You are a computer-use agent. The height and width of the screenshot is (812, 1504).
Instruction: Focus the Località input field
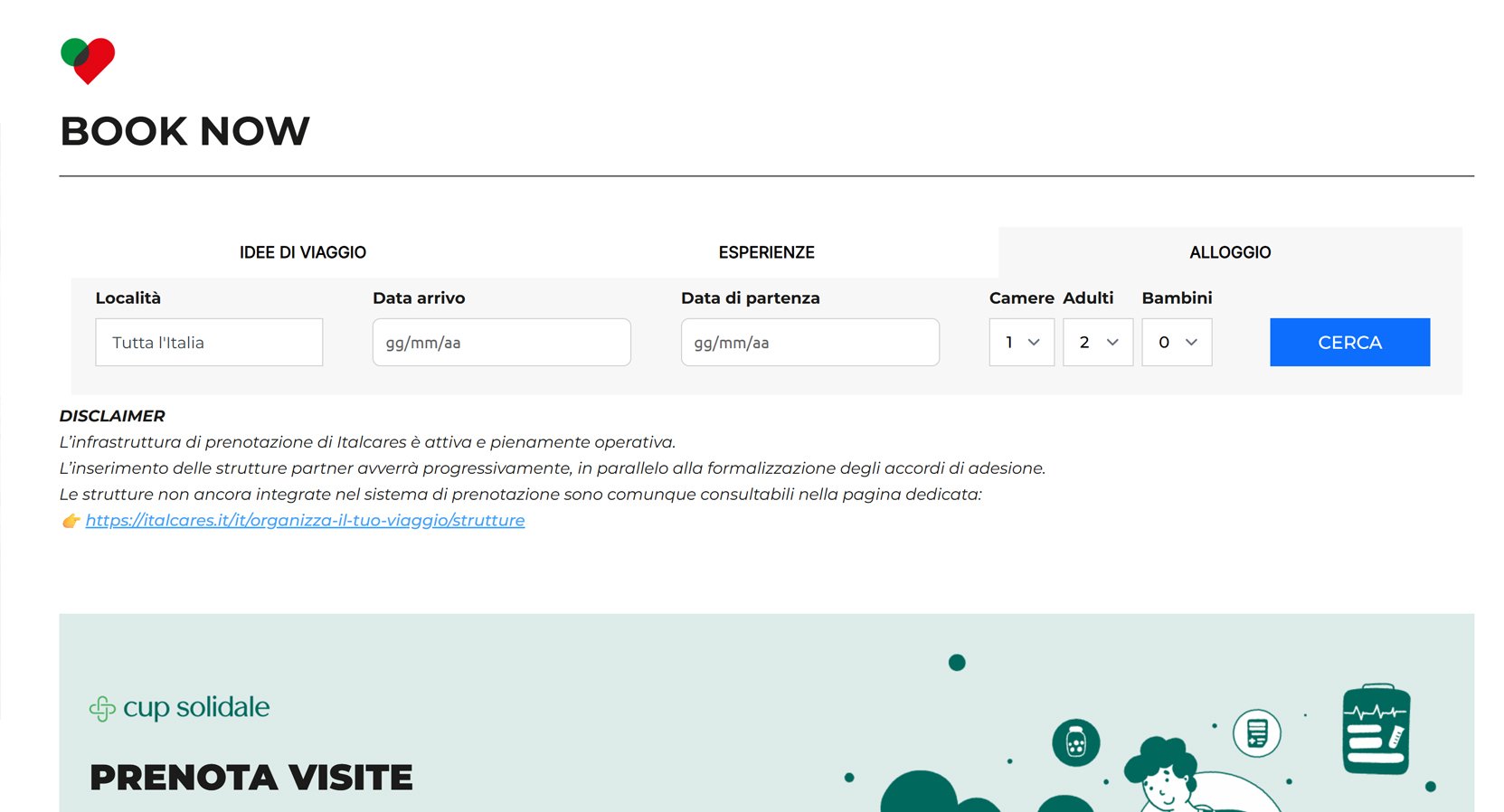click(x=209, y=342)
